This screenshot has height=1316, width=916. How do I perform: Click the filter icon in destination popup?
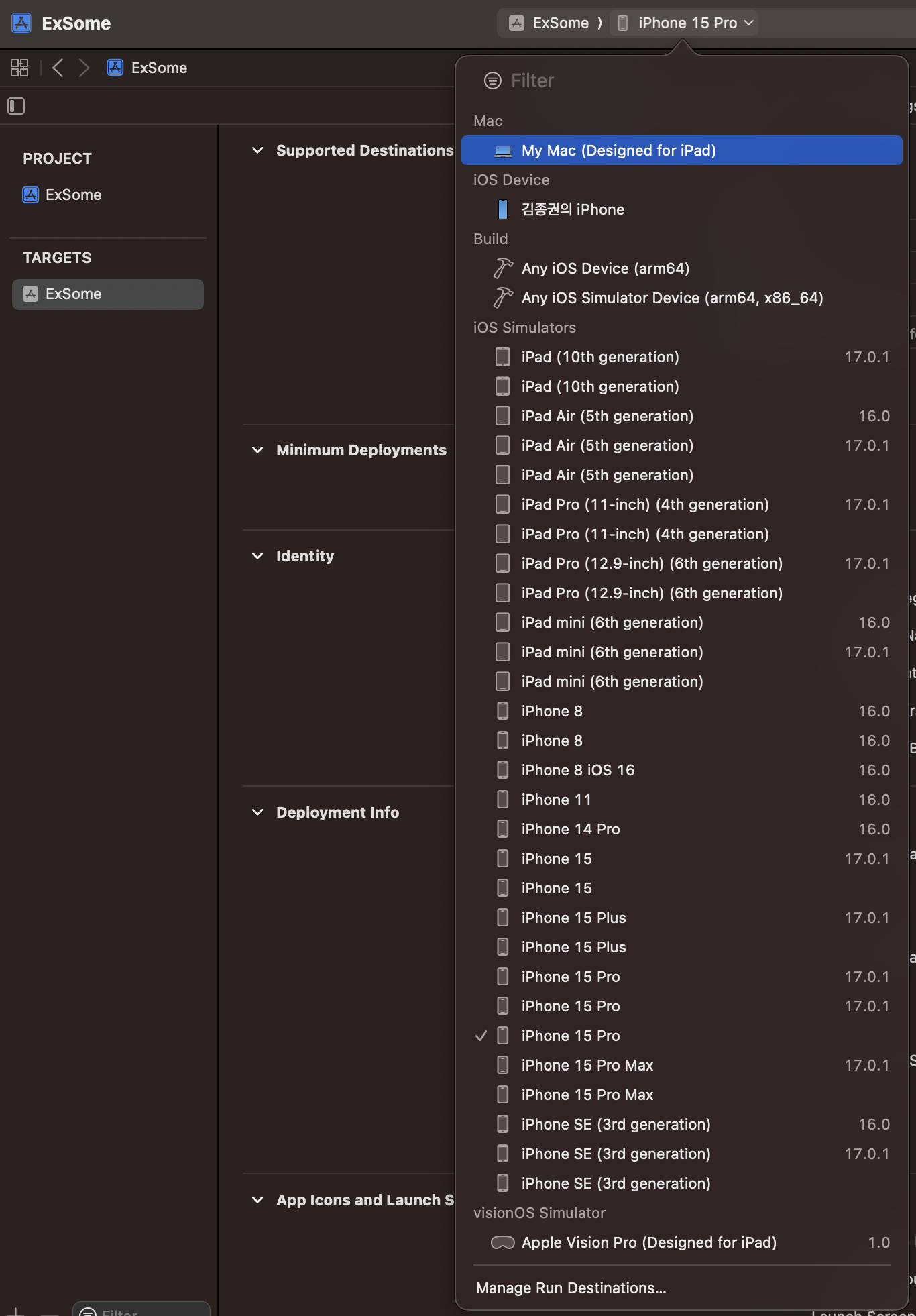coord(493,81)
